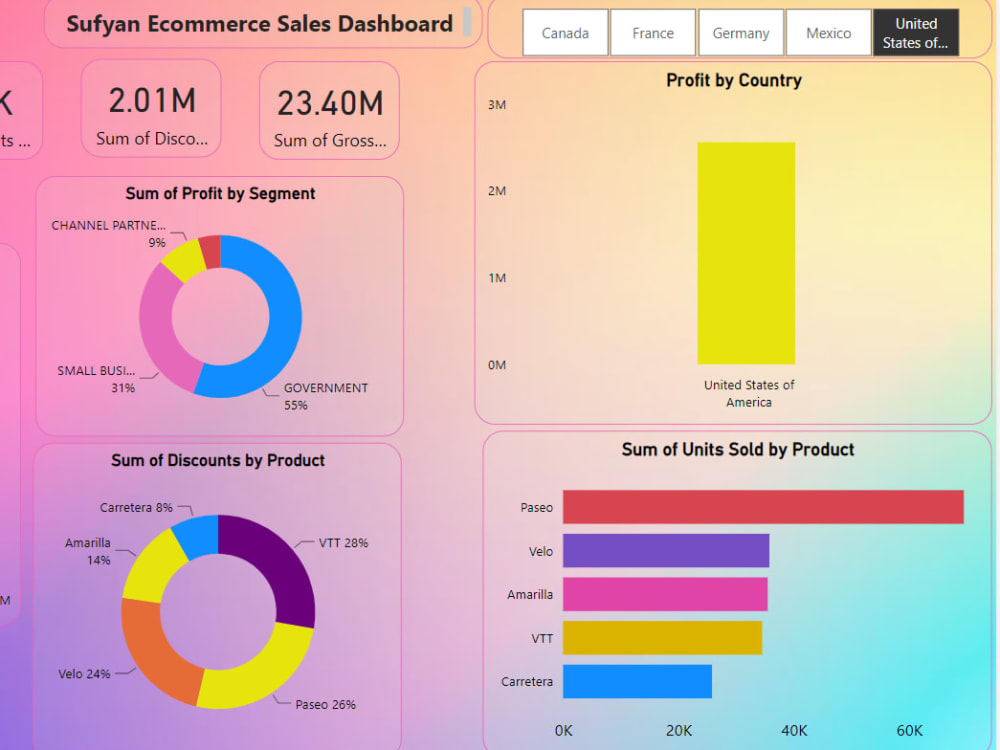The image size is (1000, 750).
Task: Select the Germany filter button
Action: [741, 32]
